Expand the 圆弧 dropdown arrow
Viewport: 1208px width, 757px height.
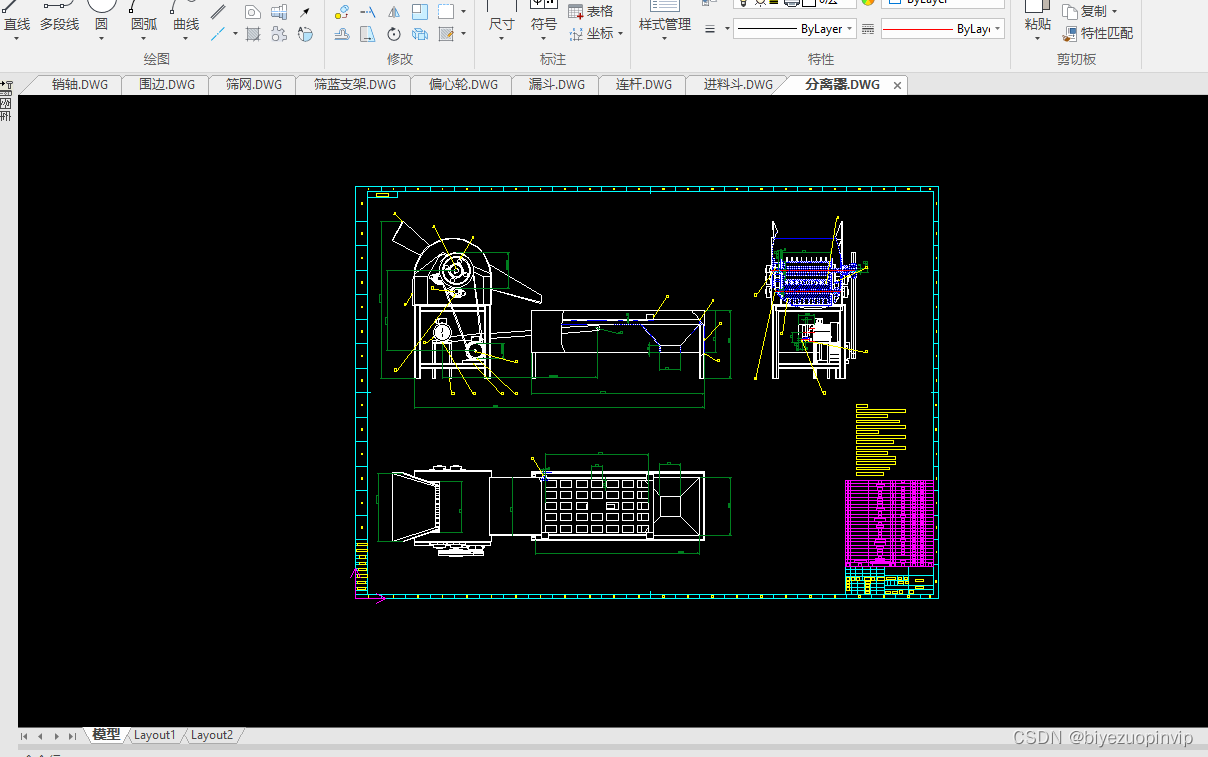(x=143, y=39)
